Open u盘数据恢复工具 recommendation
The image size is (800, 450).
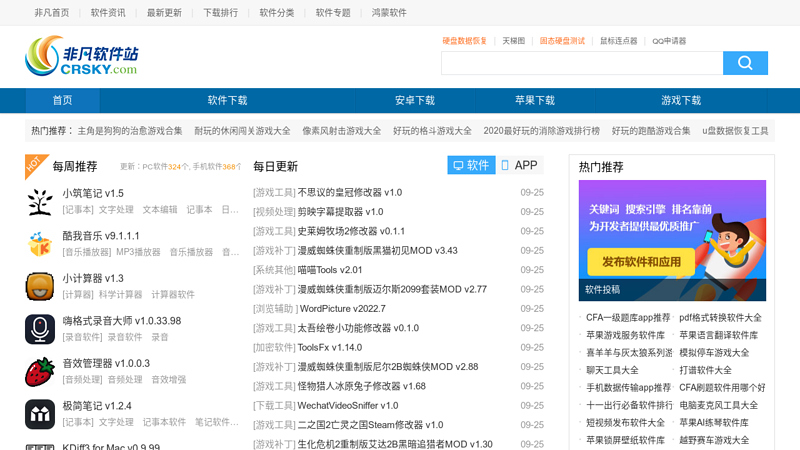point(735,131)
